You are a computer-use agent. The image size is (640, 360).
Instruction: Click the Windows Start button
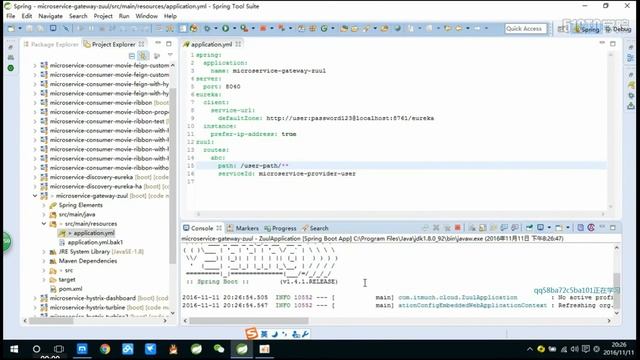pos(14,349)
